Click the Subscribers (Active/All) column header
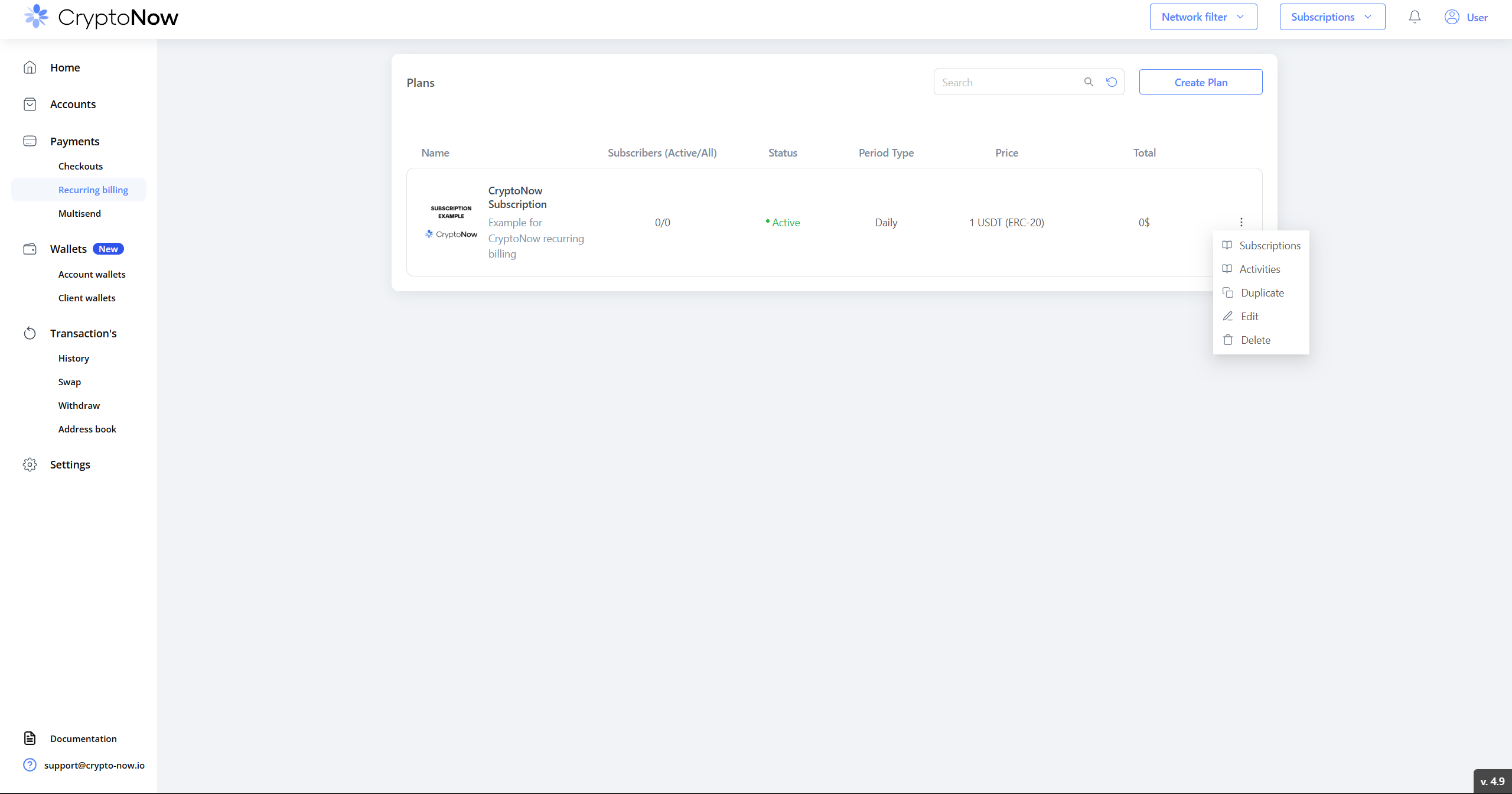 pos(662,152)
